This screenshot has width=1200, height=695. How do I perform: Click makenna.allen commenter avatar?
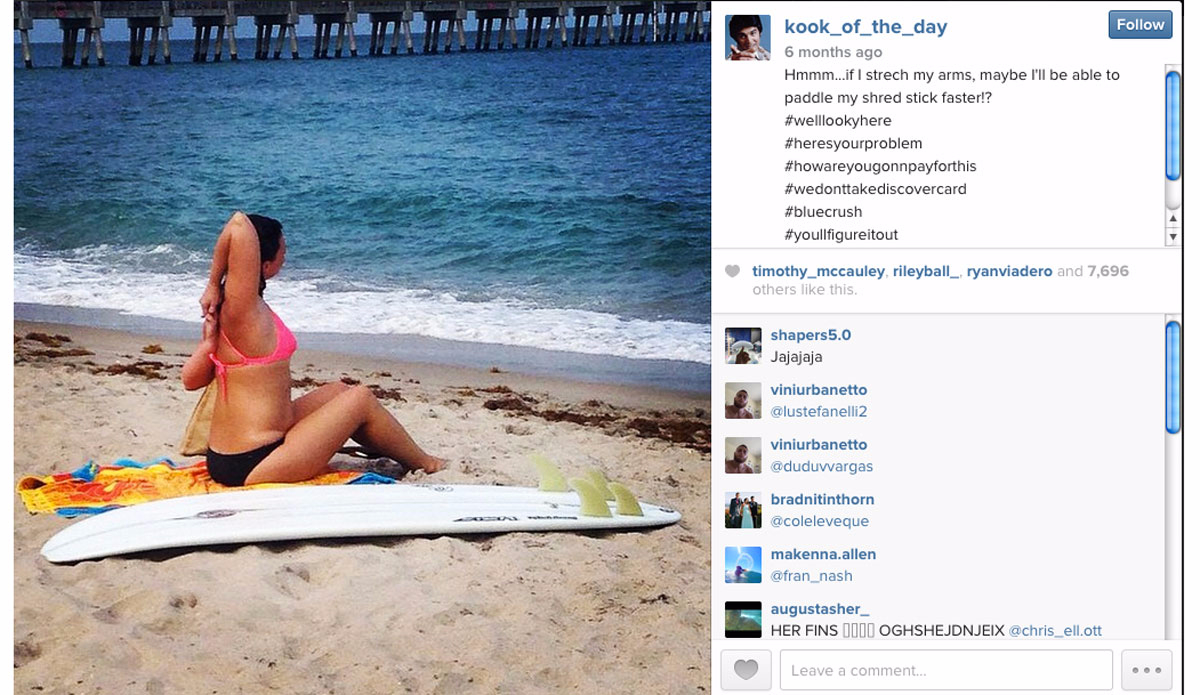click(x=743, y=565)
